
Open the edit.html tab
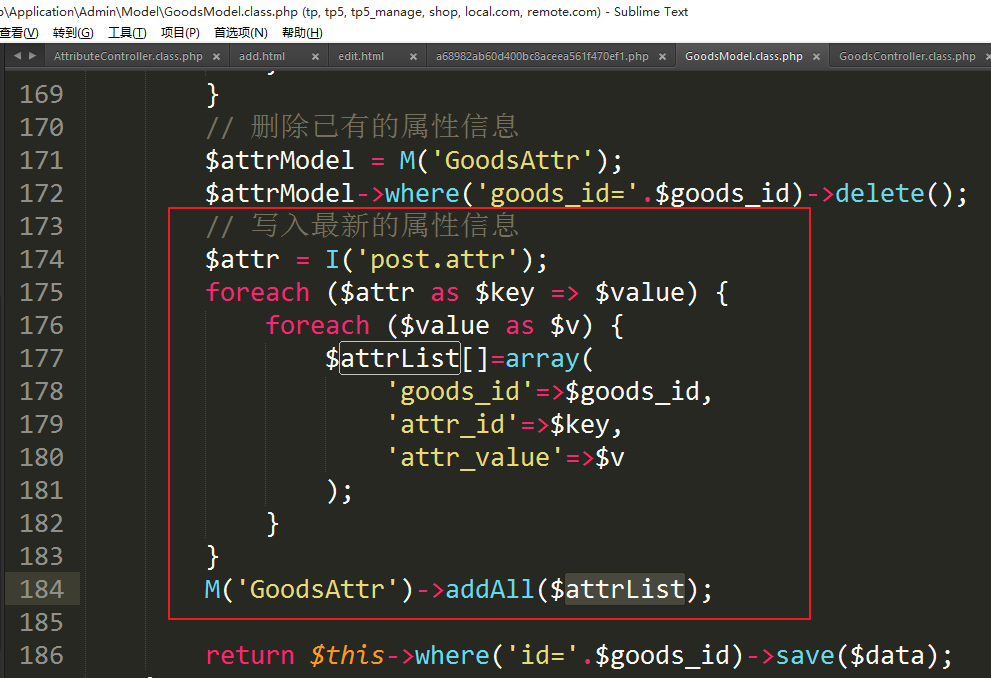click(x=361, y=57)
